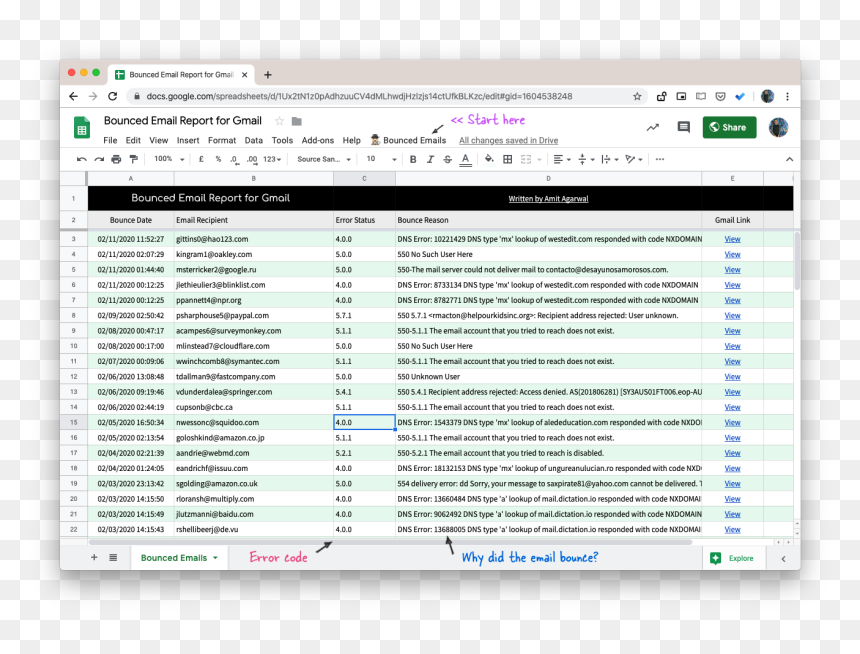The width and height of the screenshot is (860, 654).
Task: Format as percent
Action: coord(218,159)
